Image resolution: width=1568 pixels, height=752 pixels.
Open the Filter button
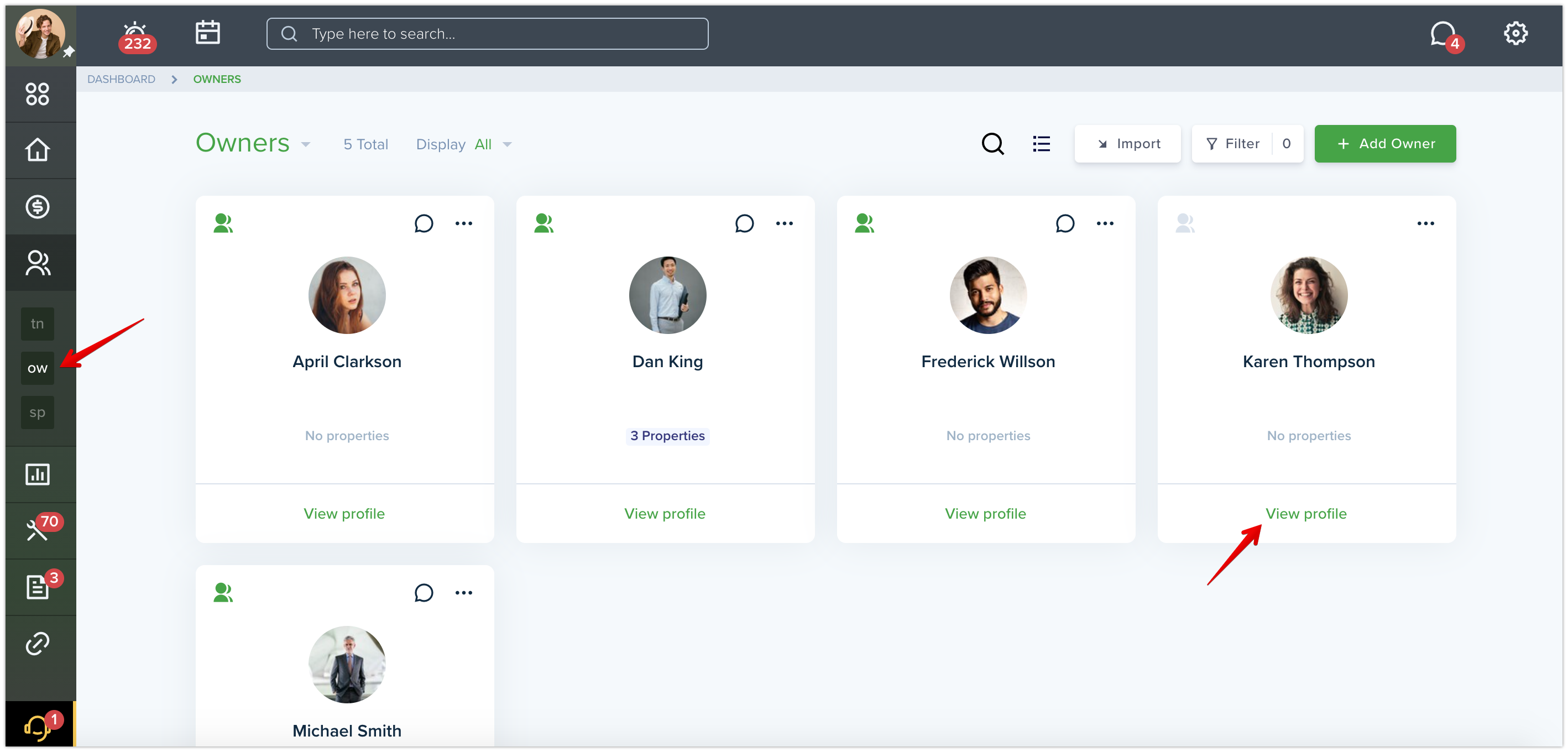[1247, 144]
